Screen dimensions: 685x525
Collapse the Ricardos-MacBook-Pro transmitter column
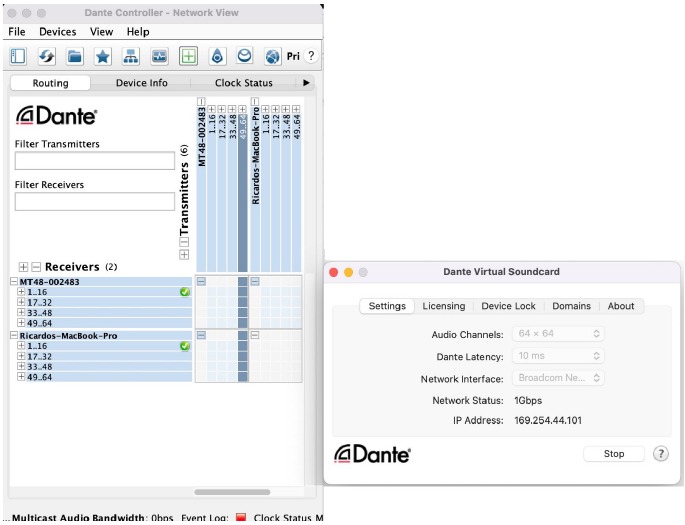point(255,101)
